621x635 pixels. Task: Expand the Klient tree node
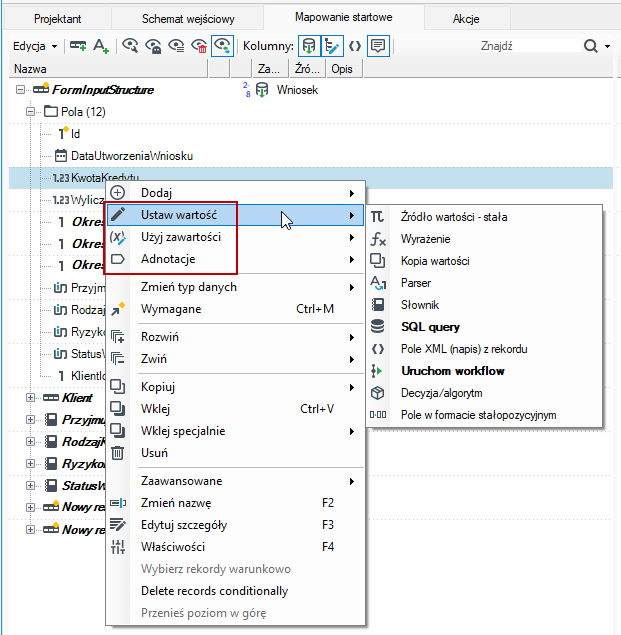[x=30, y=398]
